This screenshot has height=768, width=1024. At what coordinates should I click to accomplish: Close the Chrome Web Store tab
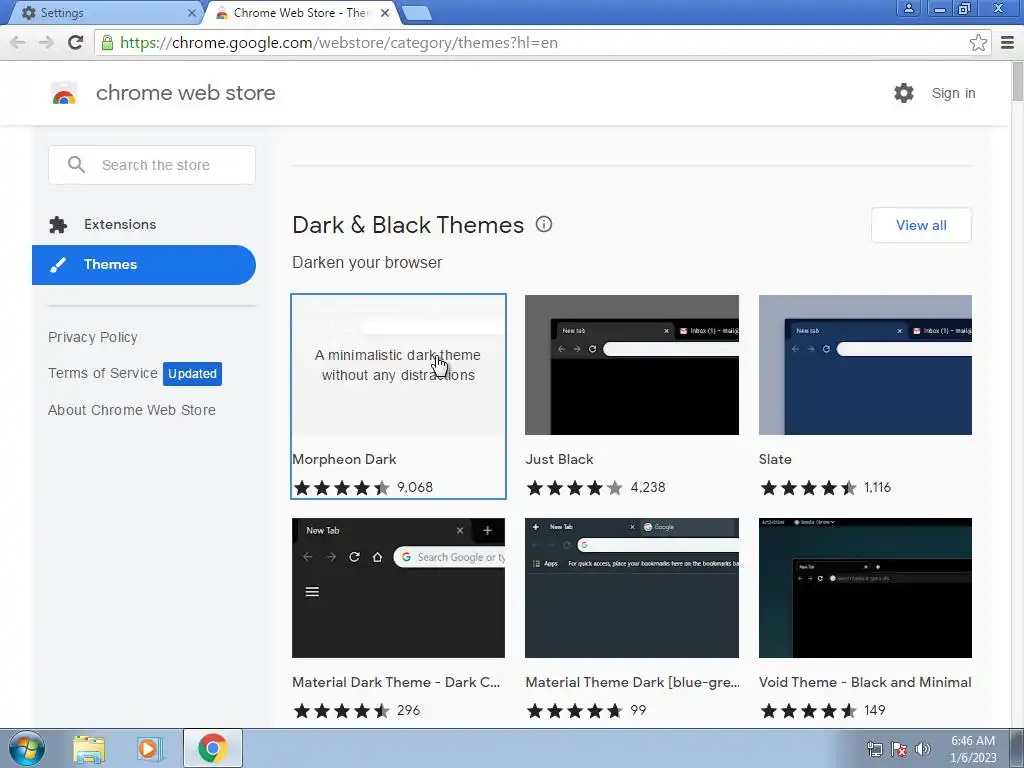point(385,12)
